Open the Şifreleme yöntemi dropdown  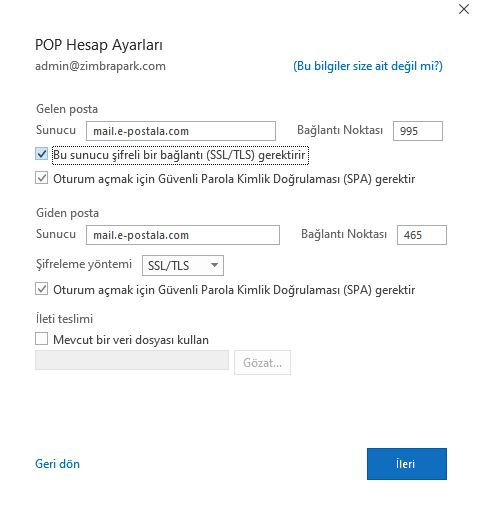(x=183, y=266)
